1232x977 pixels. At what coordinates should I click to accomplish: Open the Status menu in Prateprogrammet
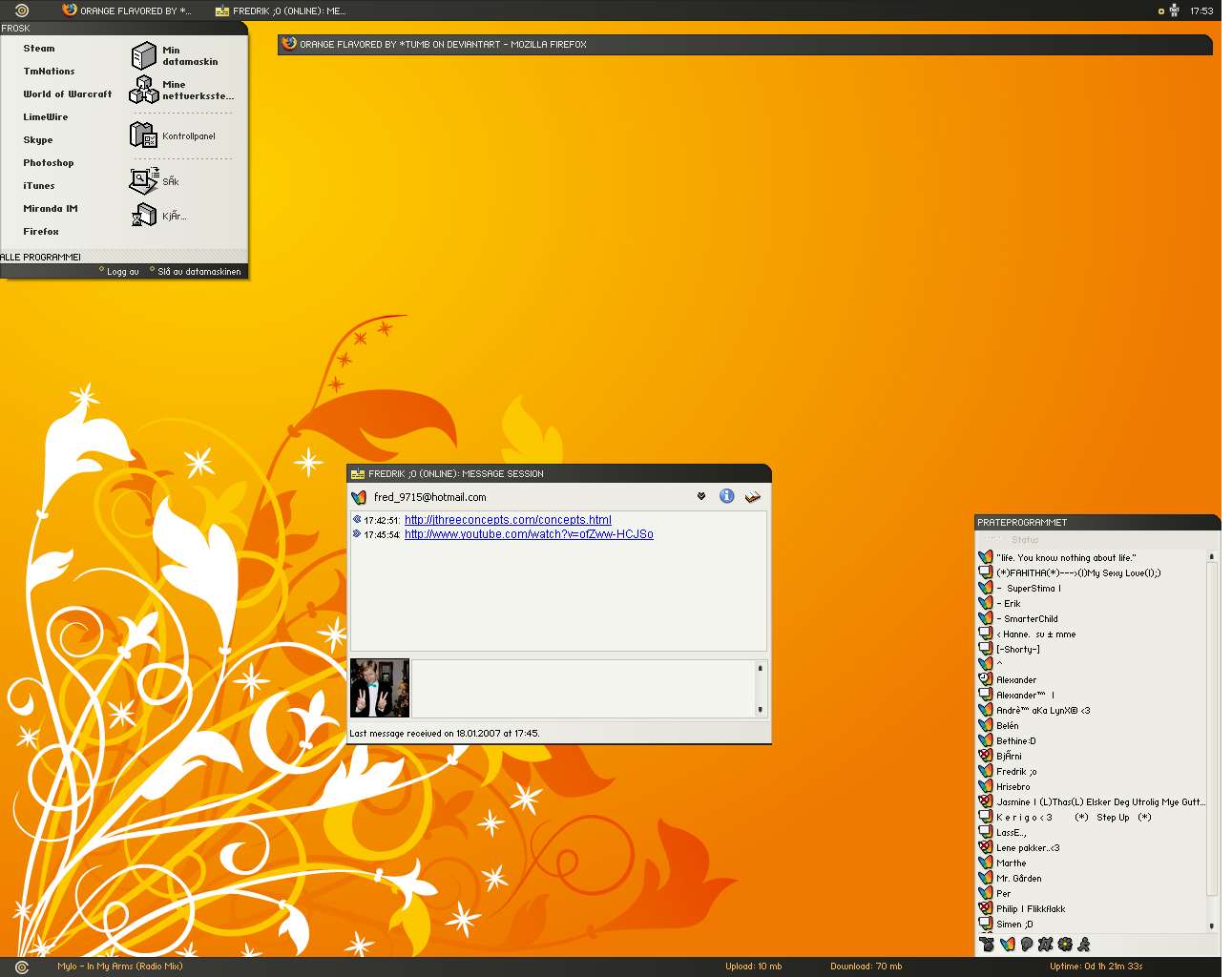(1025, 540)
